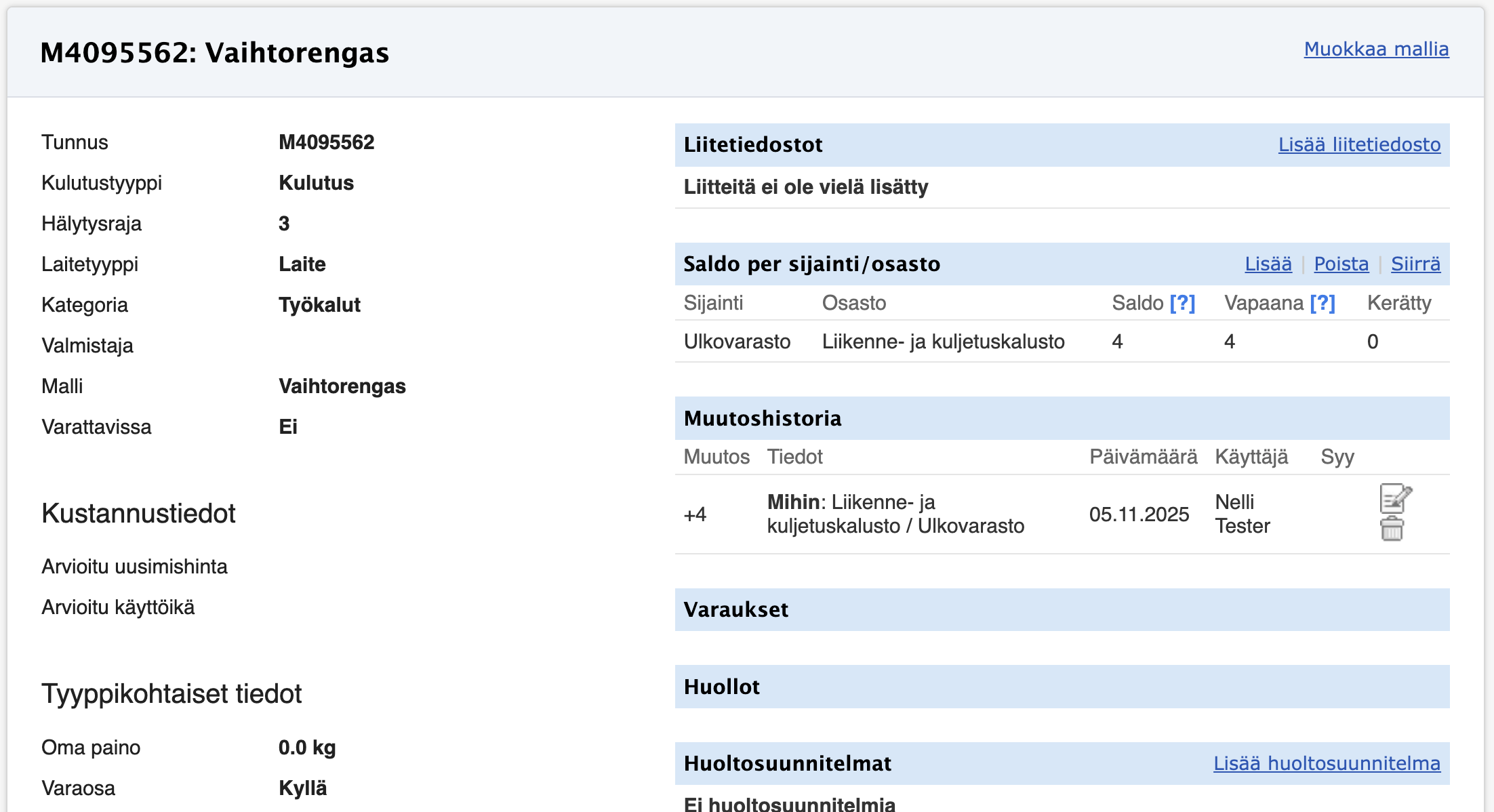Click the Ulkovarasto location cell

[737, 342]
